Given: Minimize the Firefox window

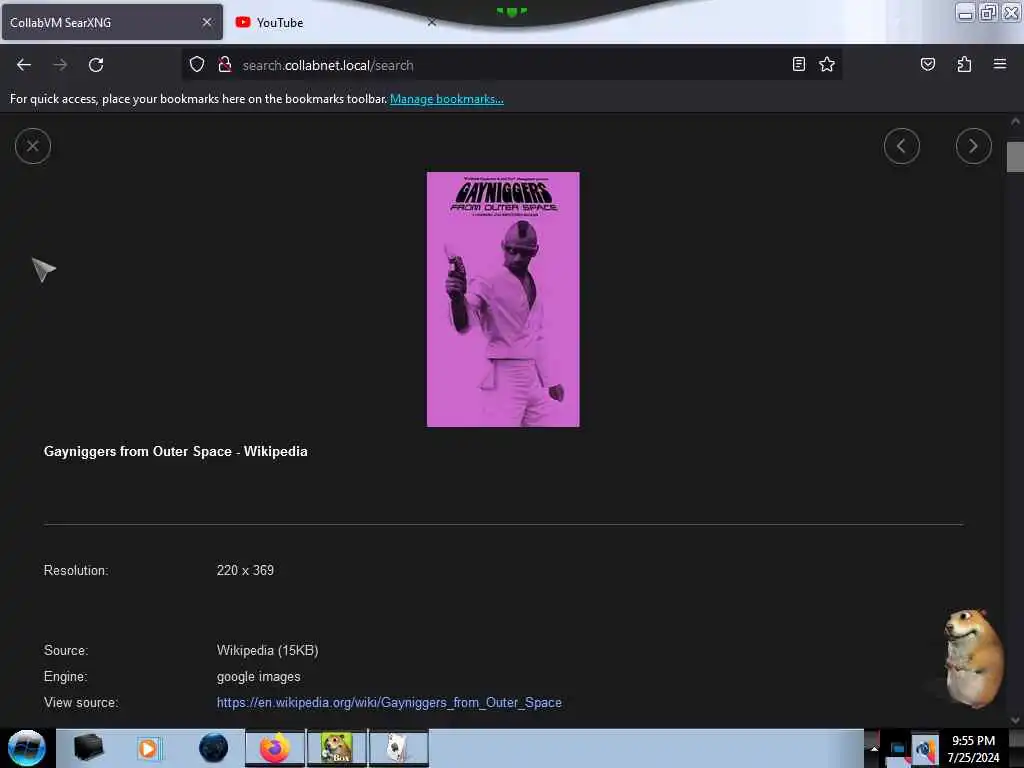Looking at the screenshot, I should click(x=965, y=12).
